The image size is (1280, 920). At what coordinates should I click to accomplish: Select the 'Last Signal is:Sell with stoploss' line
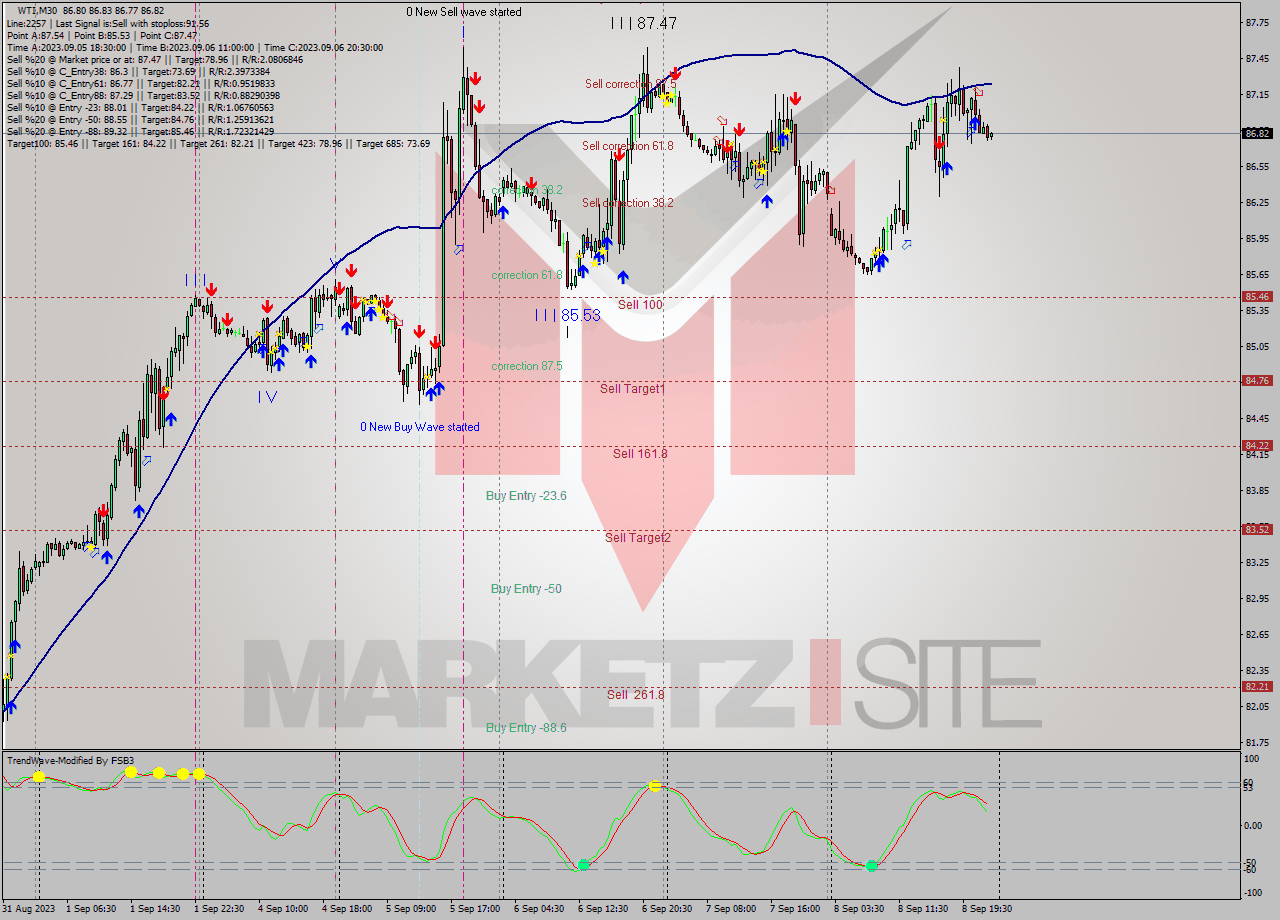107,23
